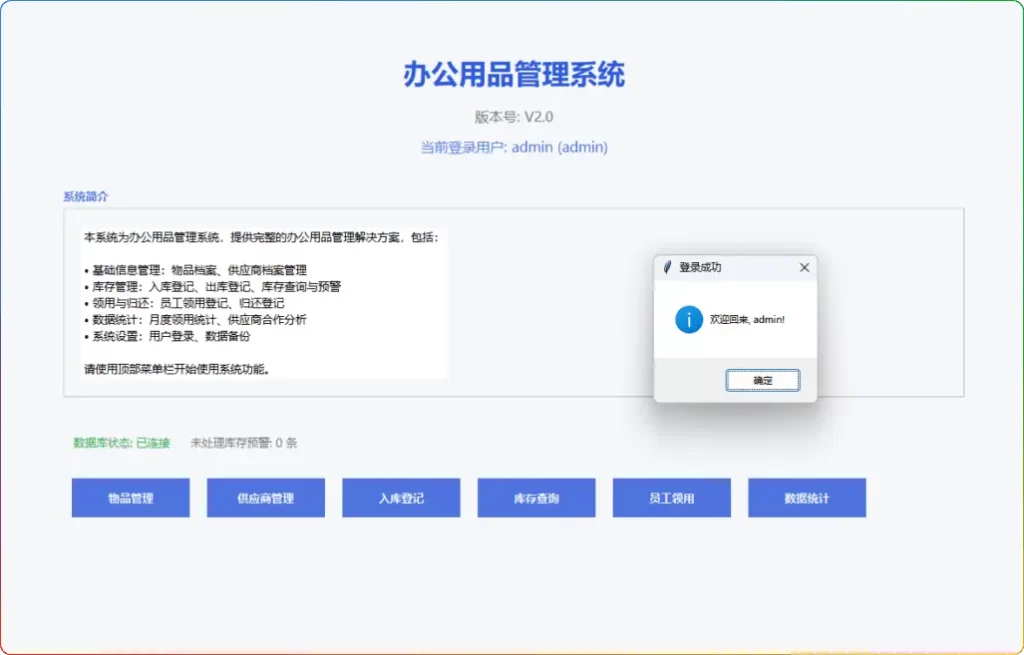Close the 登录成功 dialog with X
The height and width of the screenshot is (655, 1024).
click(x=804, y=267)
